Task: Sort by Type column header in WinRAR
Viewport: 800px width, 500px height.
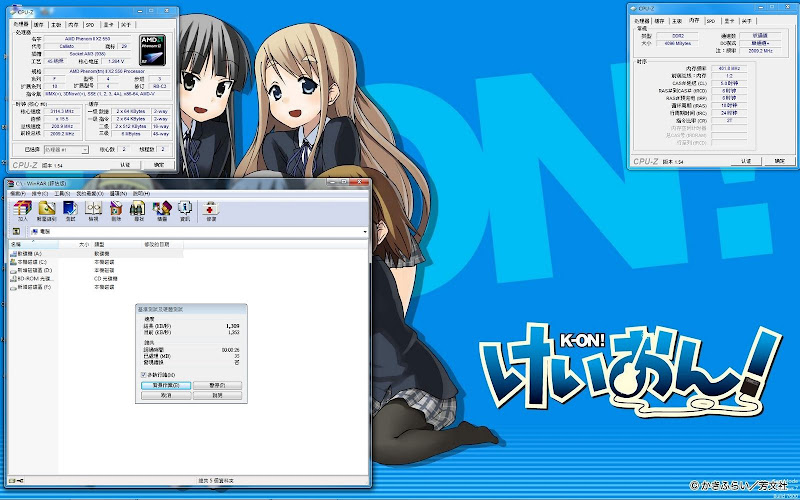Action: pos(117,245)
